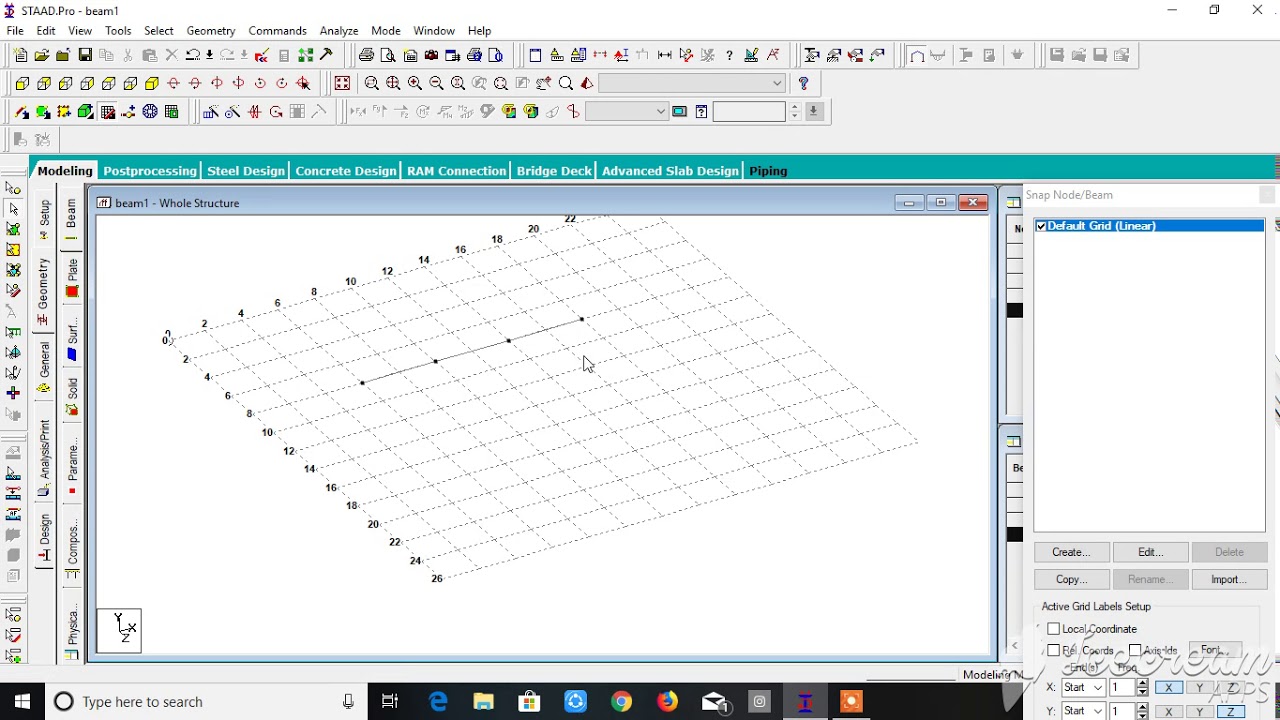
Task: Click the Print icon in the toolbar
Action: (x=366, y=55)
